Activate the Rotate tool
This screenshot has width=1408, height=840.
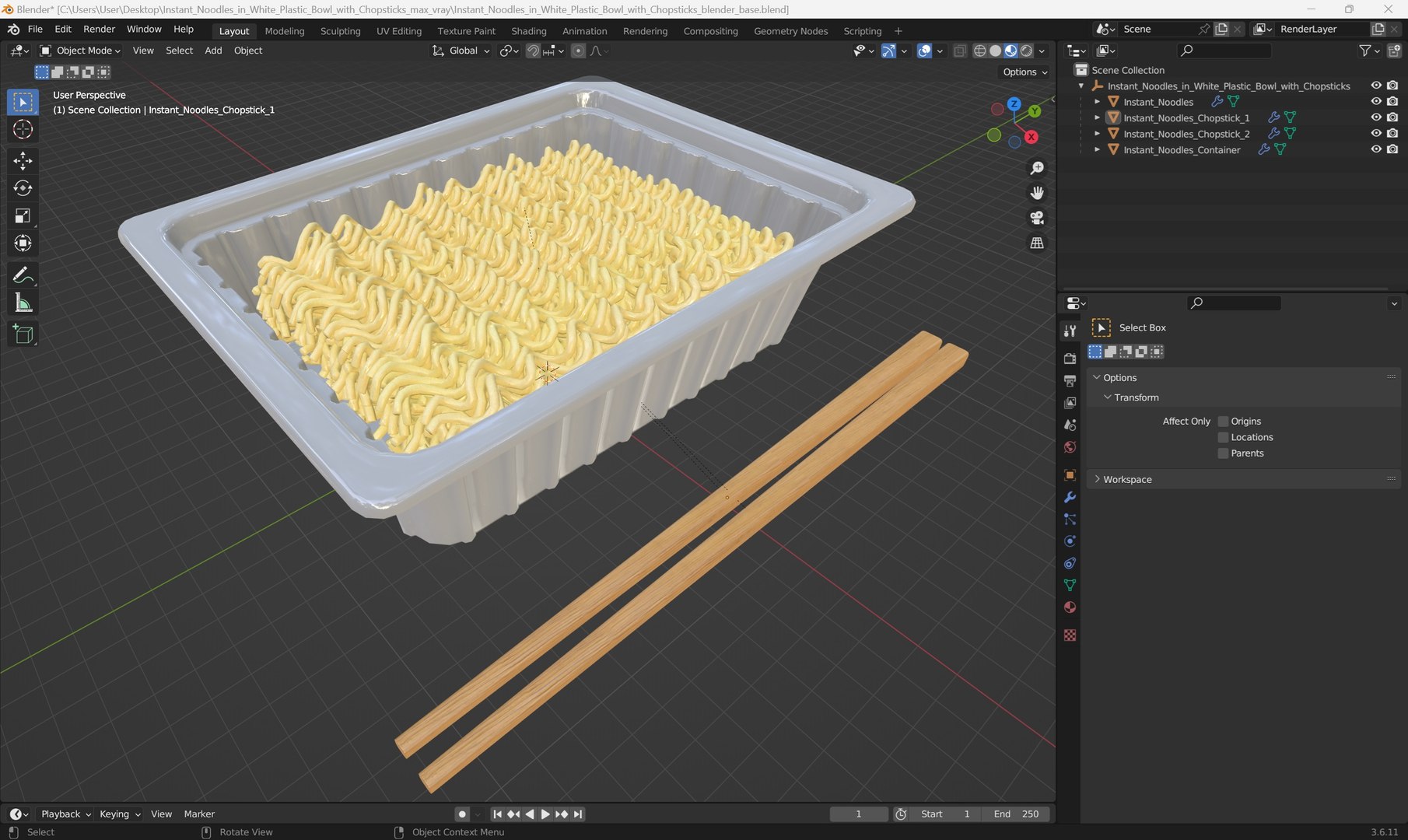pos(23,188)
